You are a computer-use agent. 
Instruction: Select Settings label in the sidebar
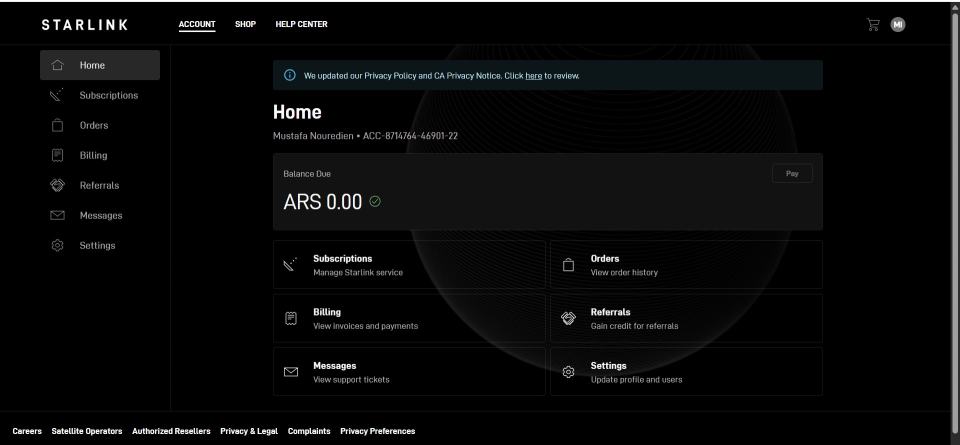pos(97,245)
